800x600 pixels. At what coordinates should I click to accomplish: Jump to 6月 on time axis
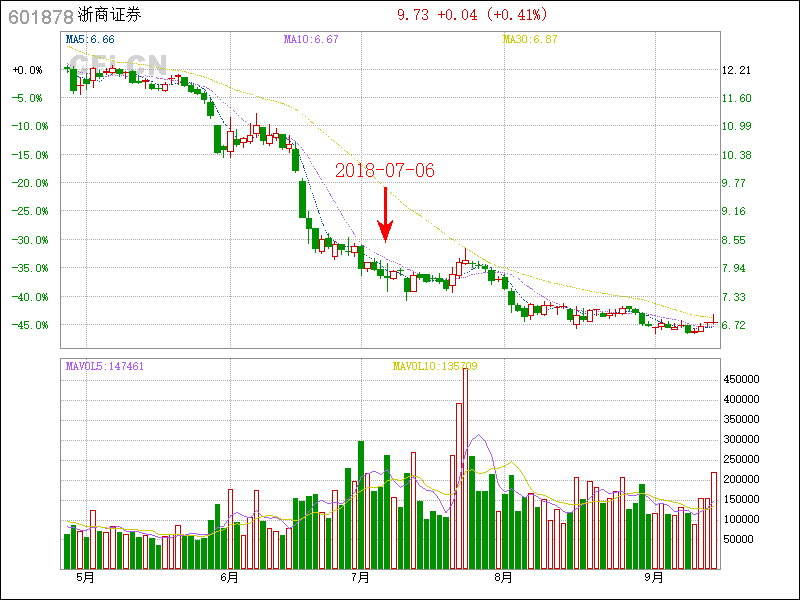point(229,577)
